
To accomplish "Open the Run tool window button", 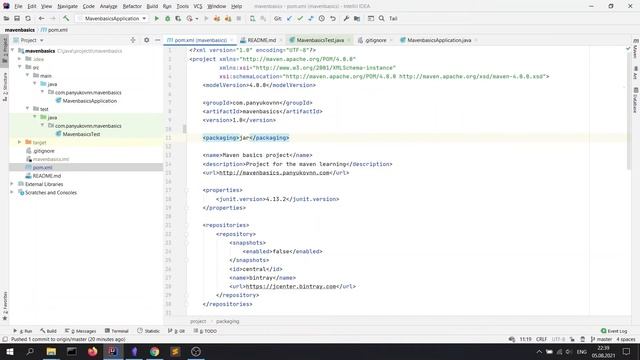I will (22, 331).
